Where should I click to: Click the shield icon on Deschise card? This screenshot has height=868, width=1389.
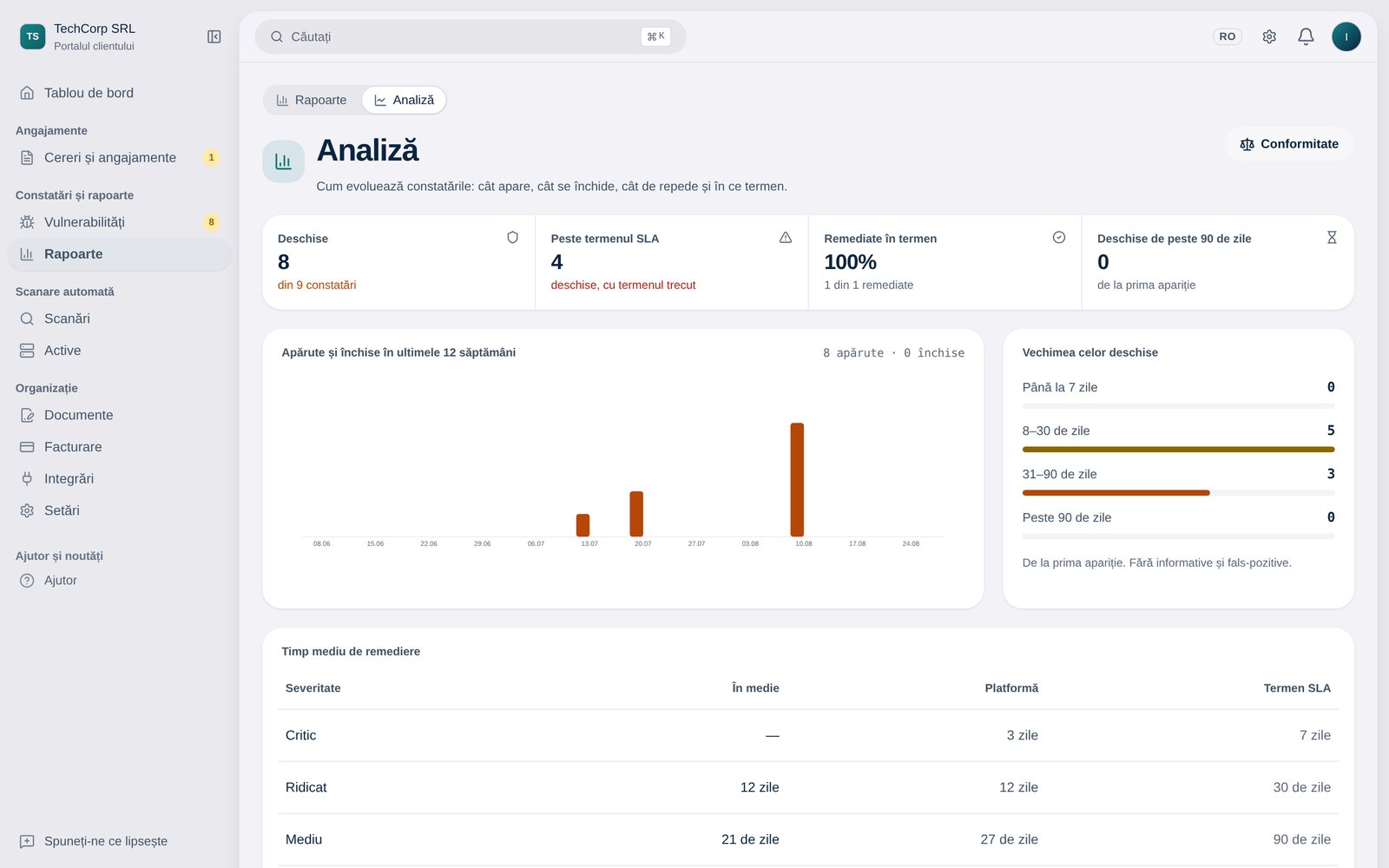pos(513,238)
